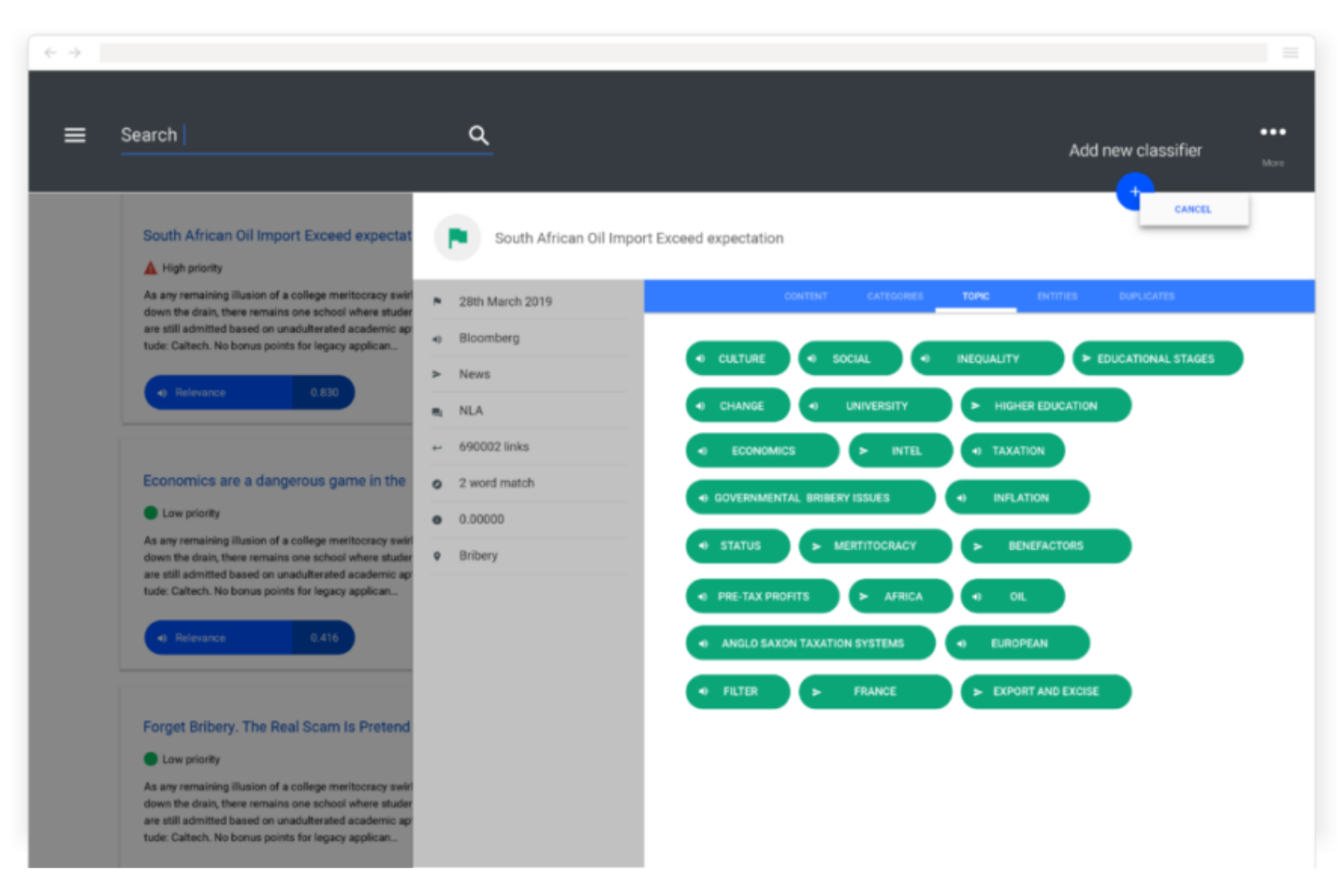Click the speaker icon next to Bloomberg
This screenshot has height=896, width=1344.
pyautogui.click(x=438, y=338)
